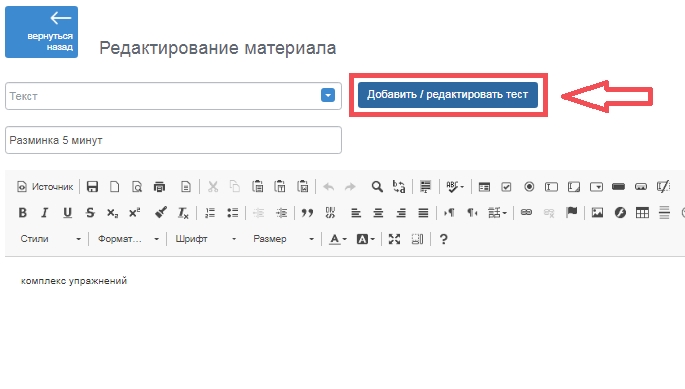Toggle Superscript formatting
685x389 pixels.
[x=135, y=213]
